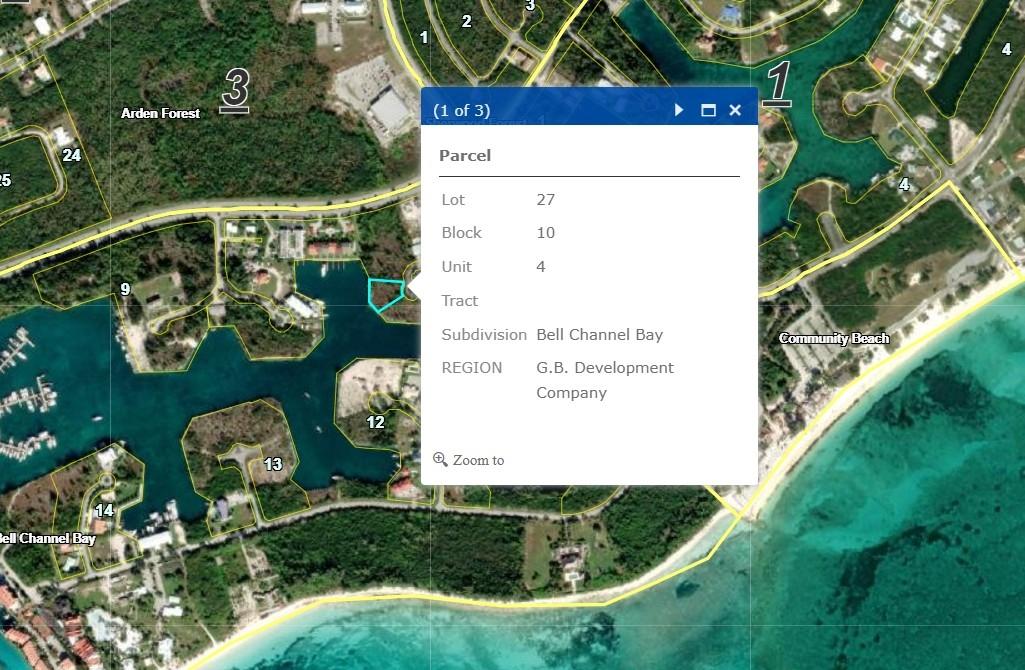Select the parcel labeled 24
The image size is (1025, 670).
pyautogui.click(x=71, y=155)
